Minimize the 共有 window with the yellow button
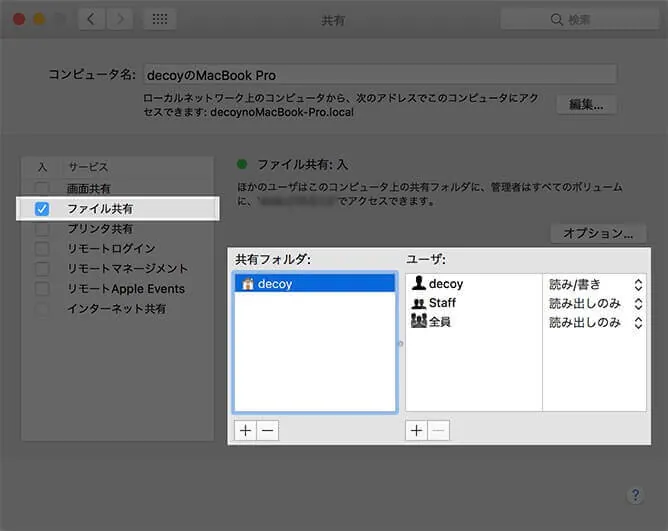This screenshot has width=668, height=531. tap(39, 19)
